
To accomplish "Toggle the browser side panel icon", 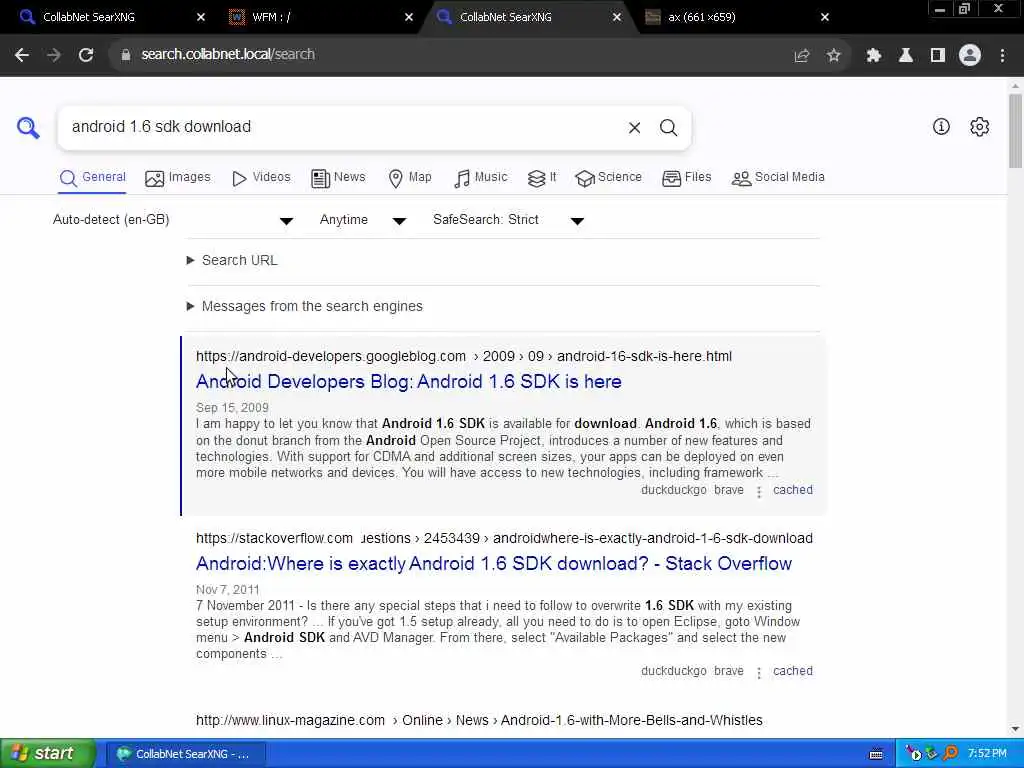I will click(x=937, y=56).
